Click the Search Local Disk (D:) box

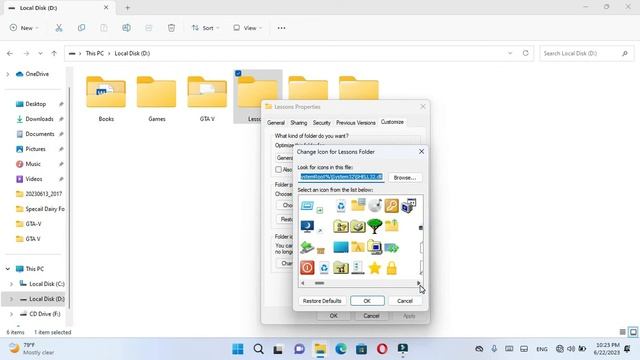pyautogui.click(x=587, y=53)
